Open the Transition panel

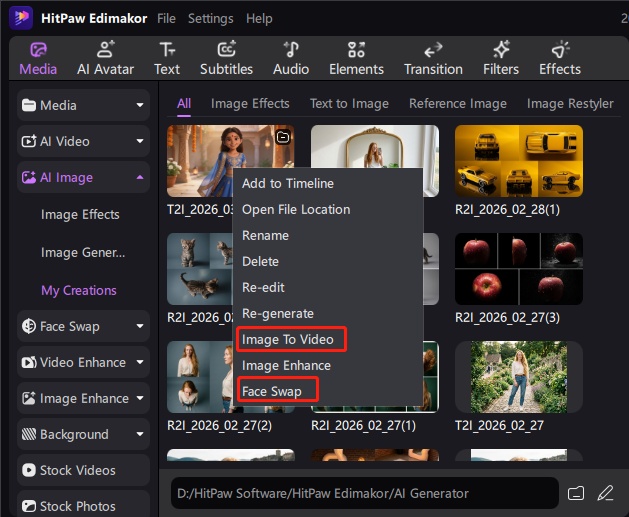tap(433, 59)
